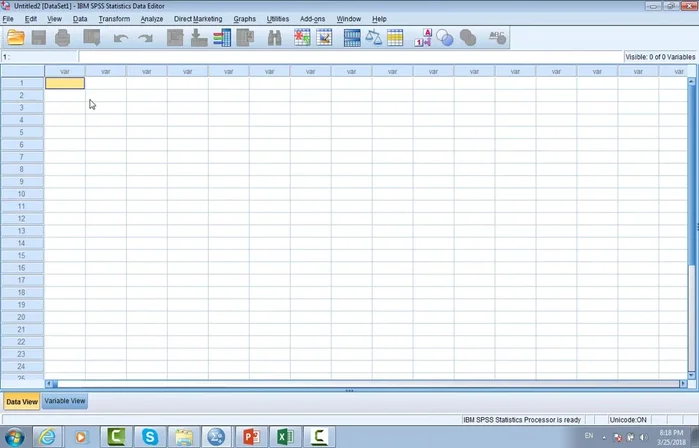Open Excel from the taskbar
699x448 pixels.
click(285, 437)
